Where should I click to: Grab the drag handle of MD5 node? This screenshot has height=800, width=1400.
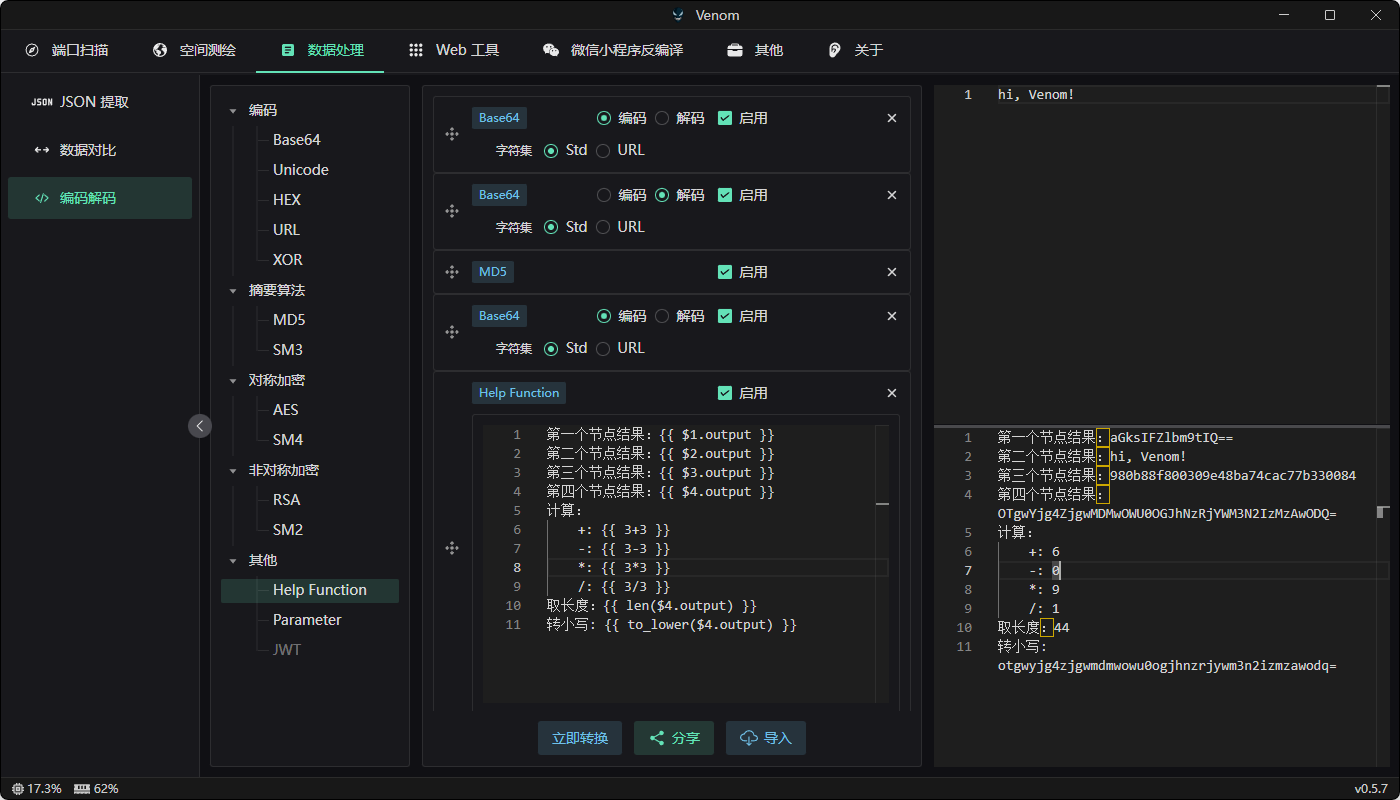point(452,272)
